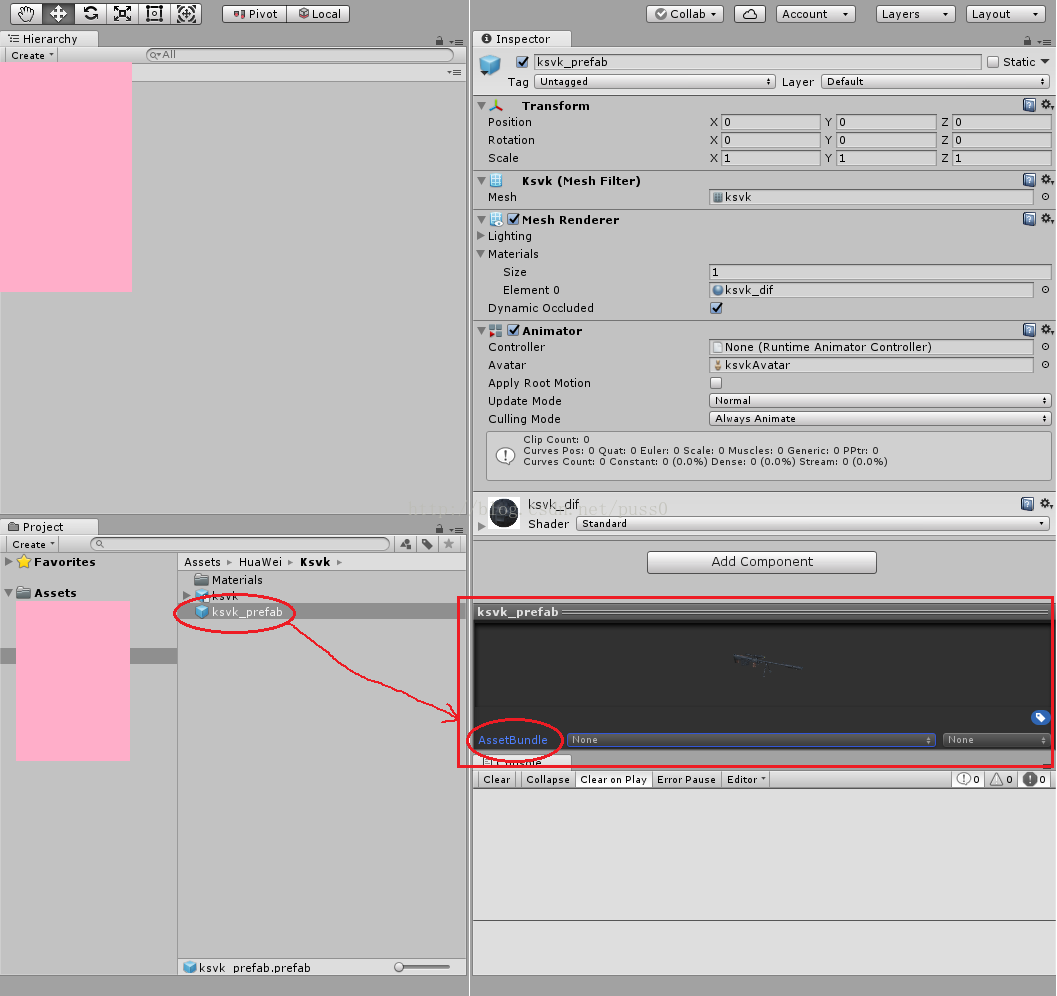
Task: Open the Tag dropdown set to Untagged
Action: (654, 82)
